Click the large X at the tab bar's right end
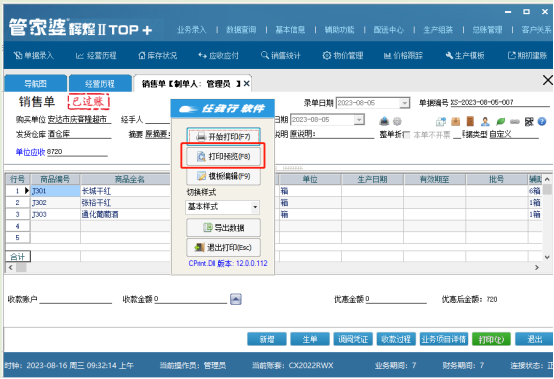 coord(547,80)
